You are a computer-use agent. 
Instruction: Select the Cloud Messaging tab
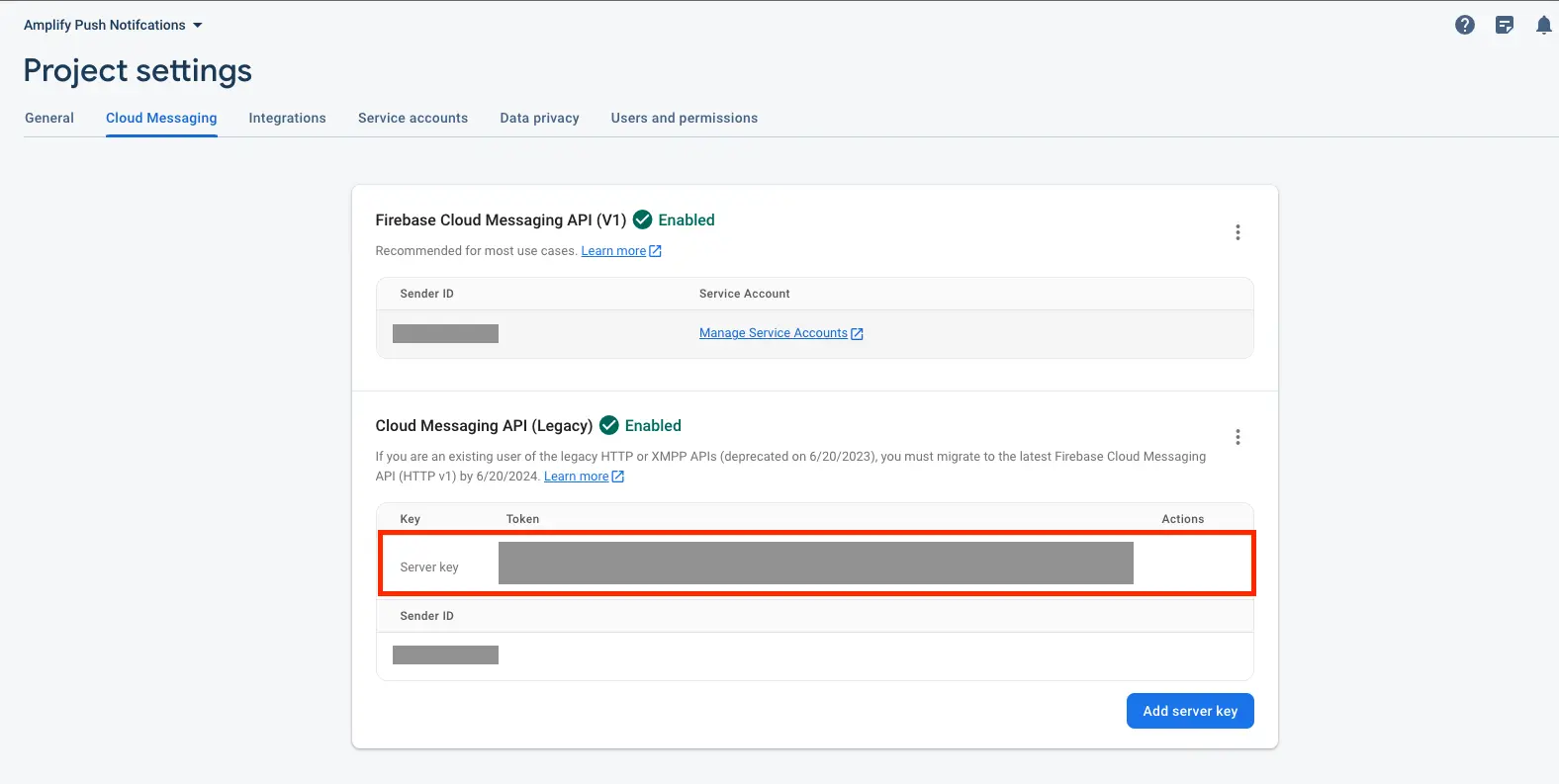pyautogui.click(x=161, y=118)
